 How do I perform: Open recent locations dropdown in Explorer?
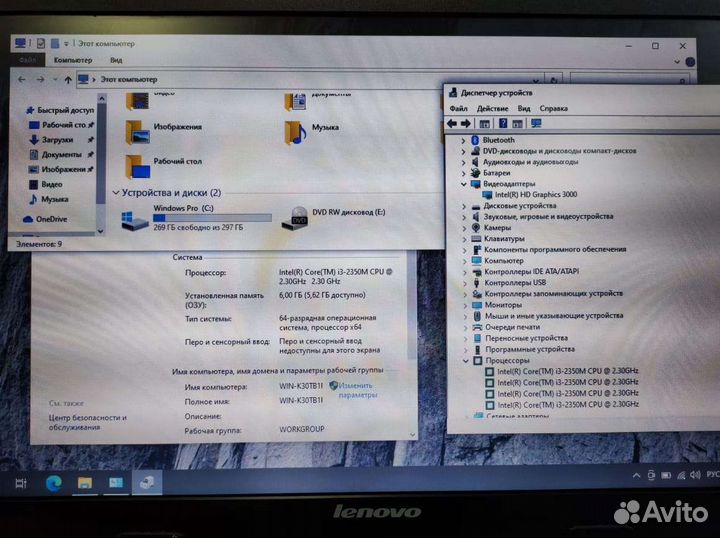[x=55, y=79]
